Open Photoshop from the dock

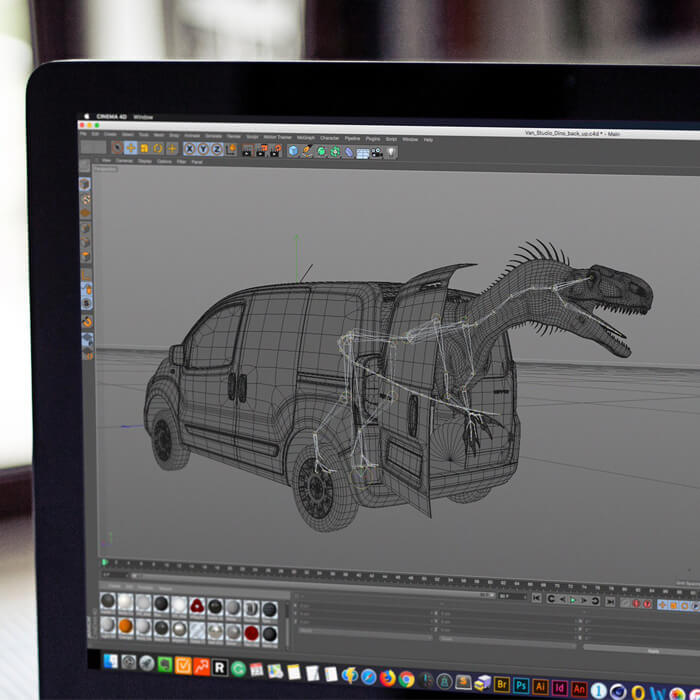point(521,685)
